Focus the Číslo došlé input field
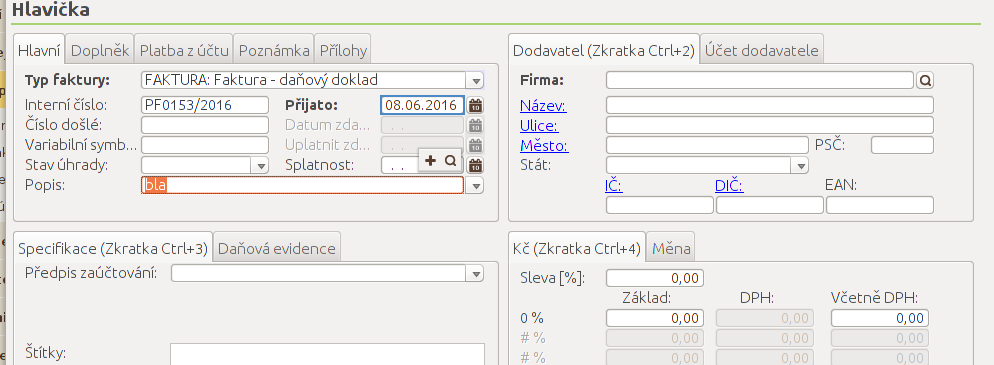The height and width of the screenshot is (365, 994). click(205, 125)
